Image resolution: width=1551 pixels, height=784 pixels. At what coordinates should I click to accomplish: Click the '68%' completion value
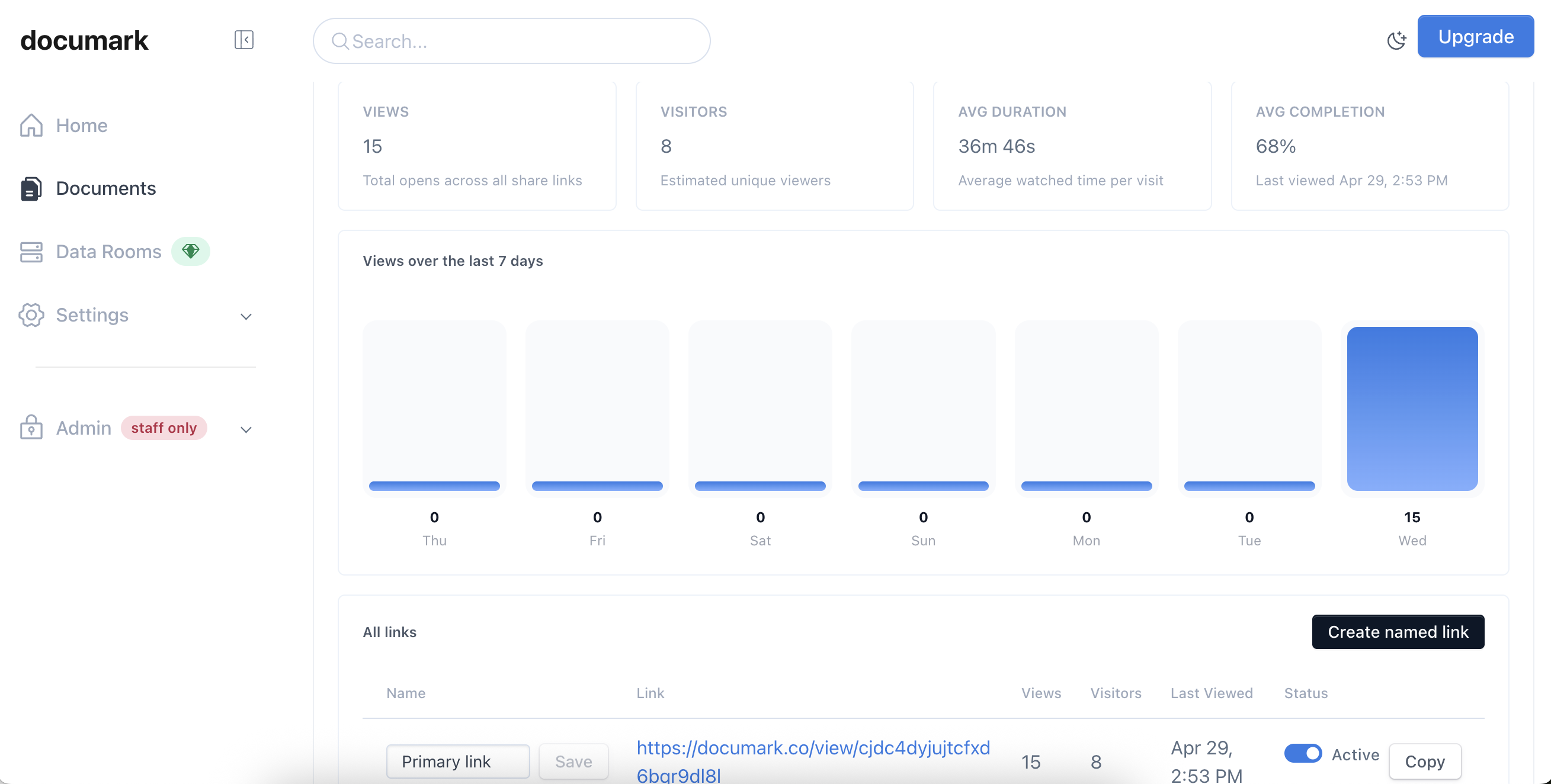1276,146
